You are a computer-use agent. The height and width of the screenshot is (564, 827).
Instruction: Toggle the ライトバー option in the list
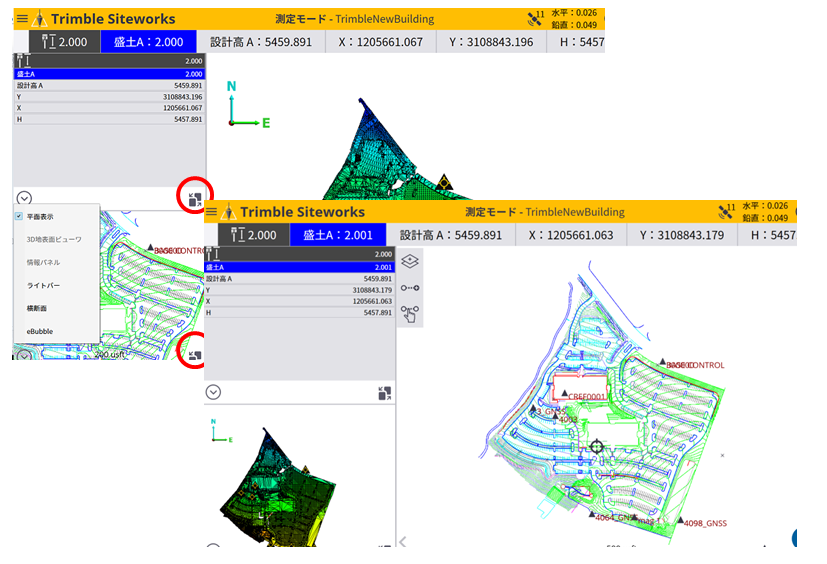point(42,285)
